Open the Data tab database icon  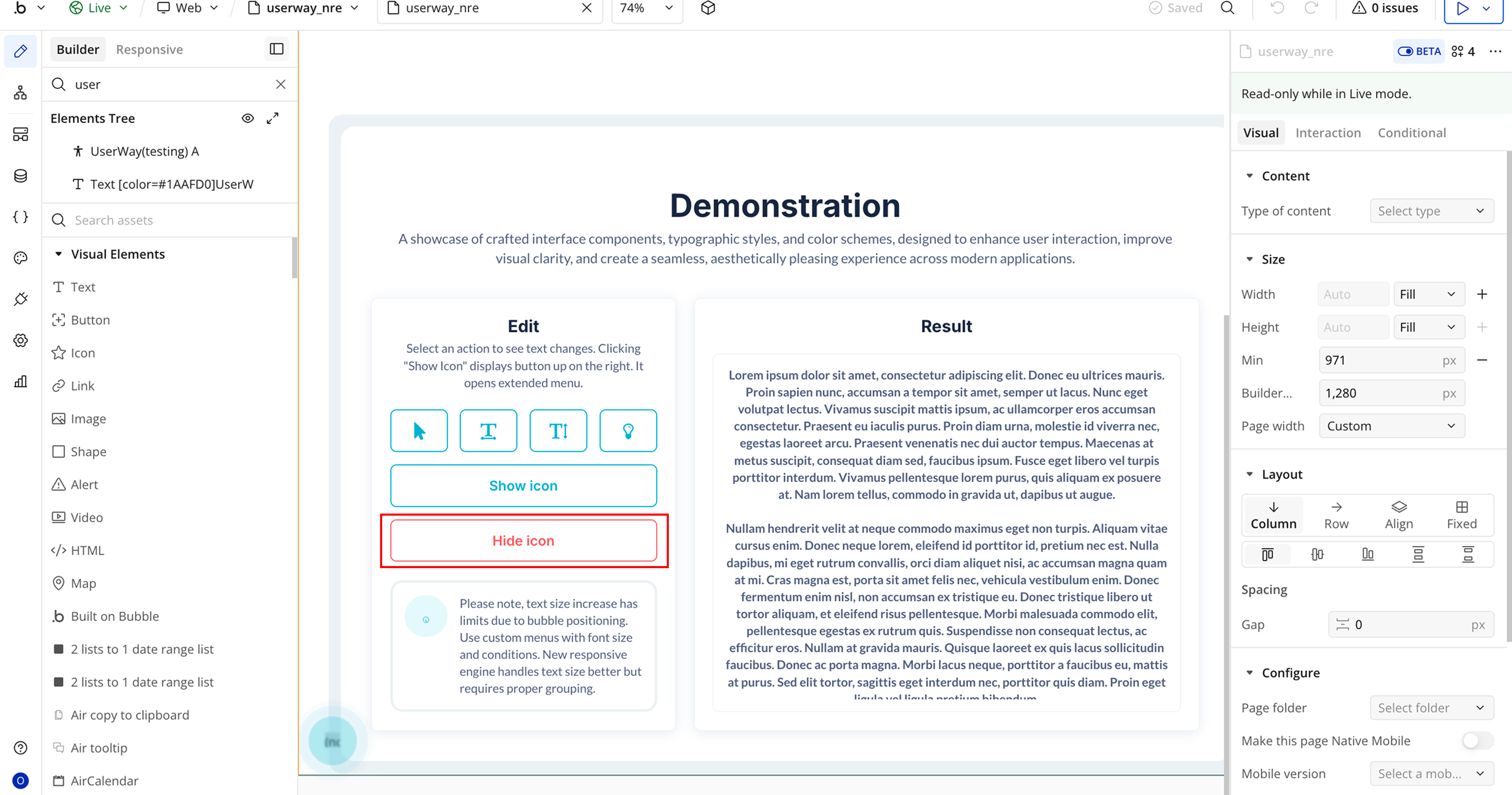click(20, 175)
